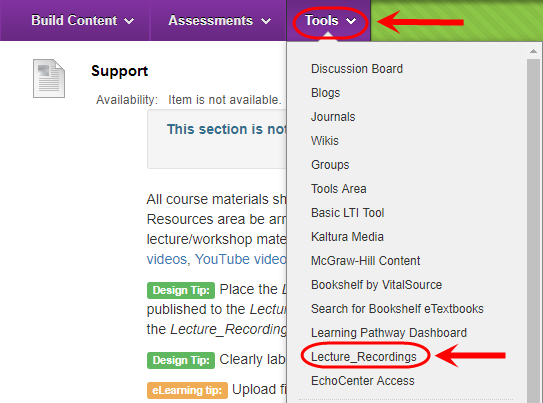Choose the Groups tool option
This screenshot has height=403, width=543.
(x=330, y=165)
